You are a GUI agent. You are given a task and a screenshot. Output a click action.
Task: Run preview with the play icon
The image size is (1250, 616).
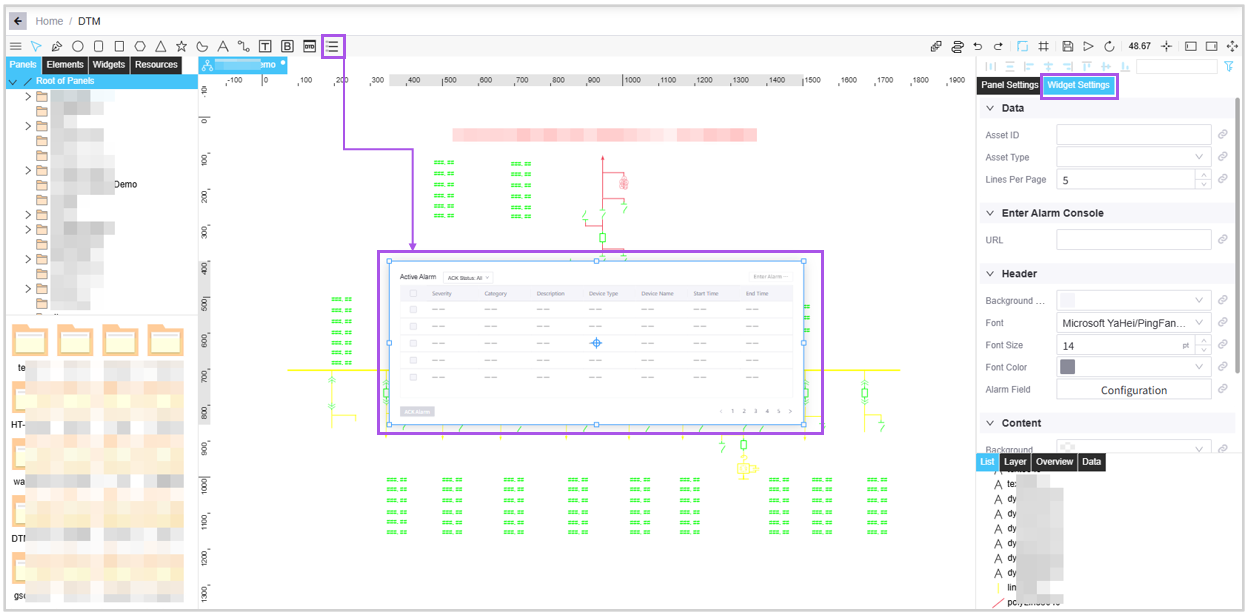pos(1089,46)
